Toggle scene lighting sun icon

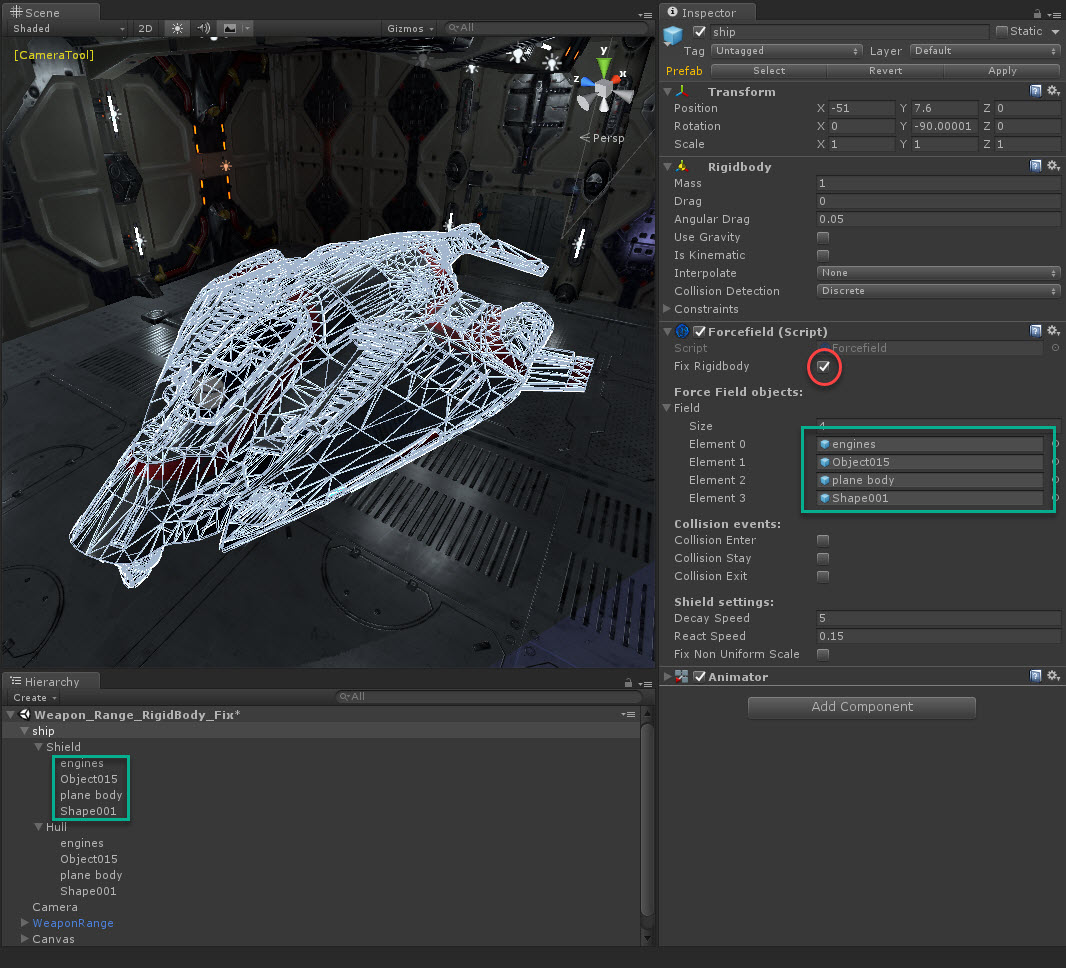pos(177,29)
